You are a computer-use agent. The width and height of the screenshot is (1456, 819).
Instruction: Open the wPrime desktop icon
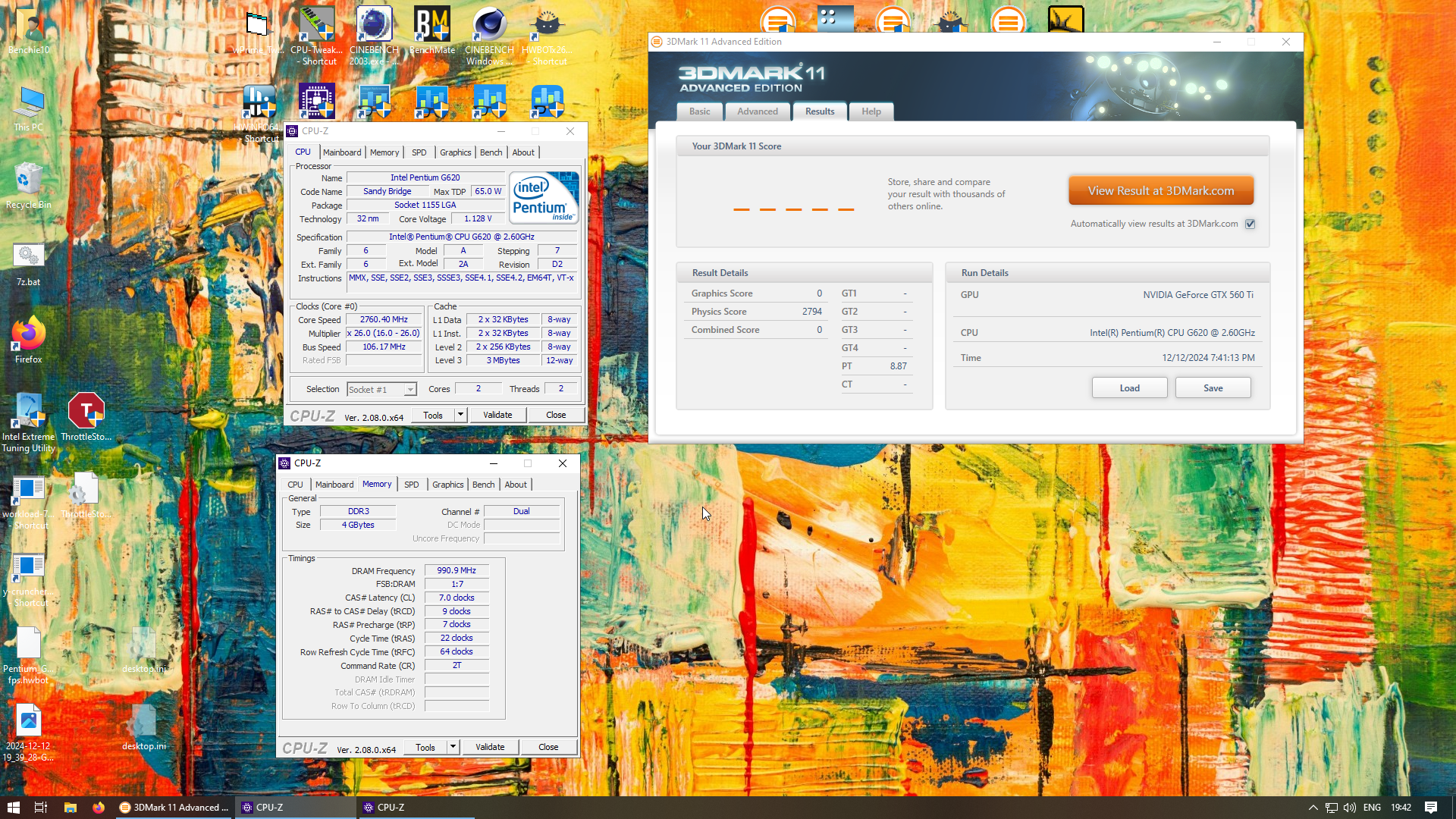(x=257, y=30)
